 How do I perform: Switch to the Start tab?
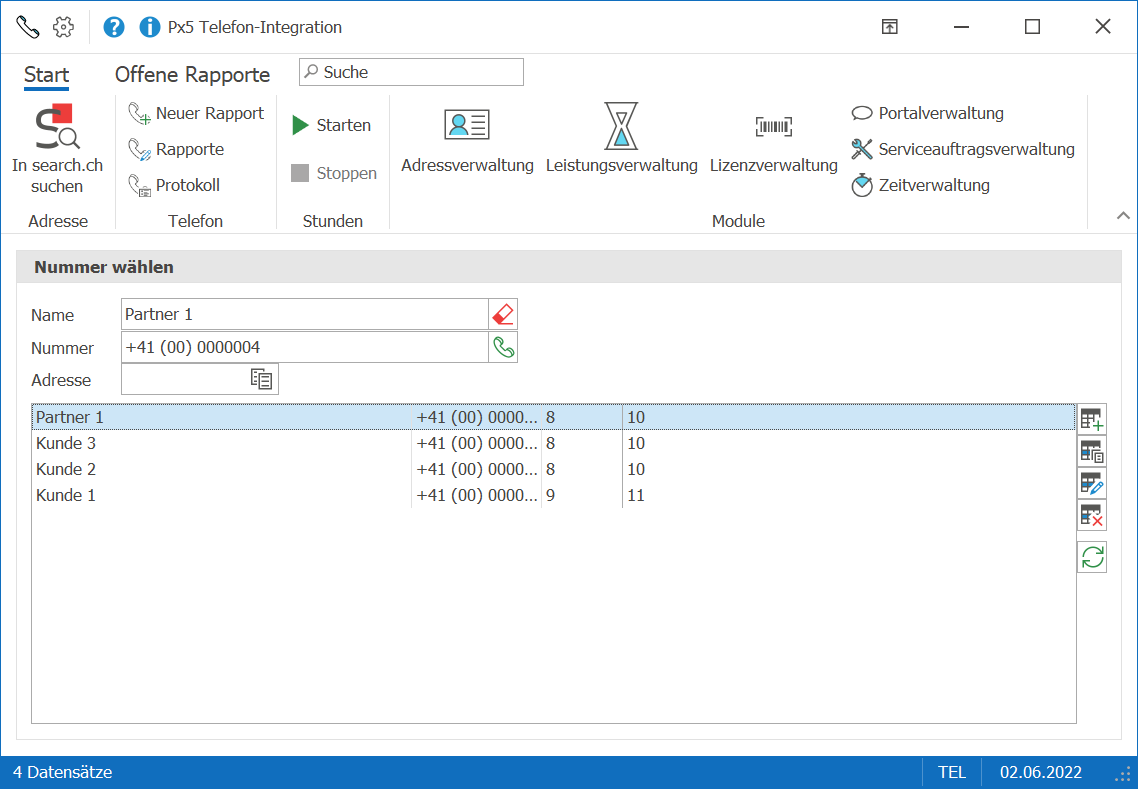point(46,75)
